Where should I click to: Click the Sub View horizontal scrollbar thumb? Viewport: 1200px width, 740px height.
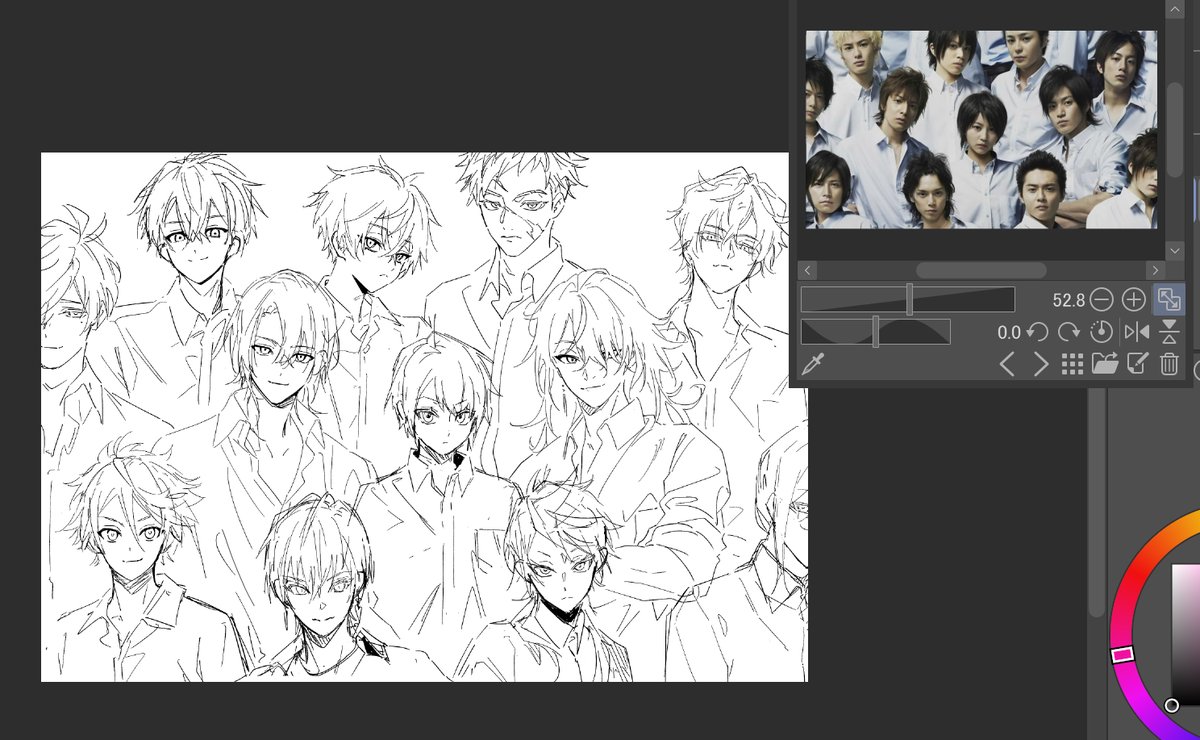(x=981, y=270)
